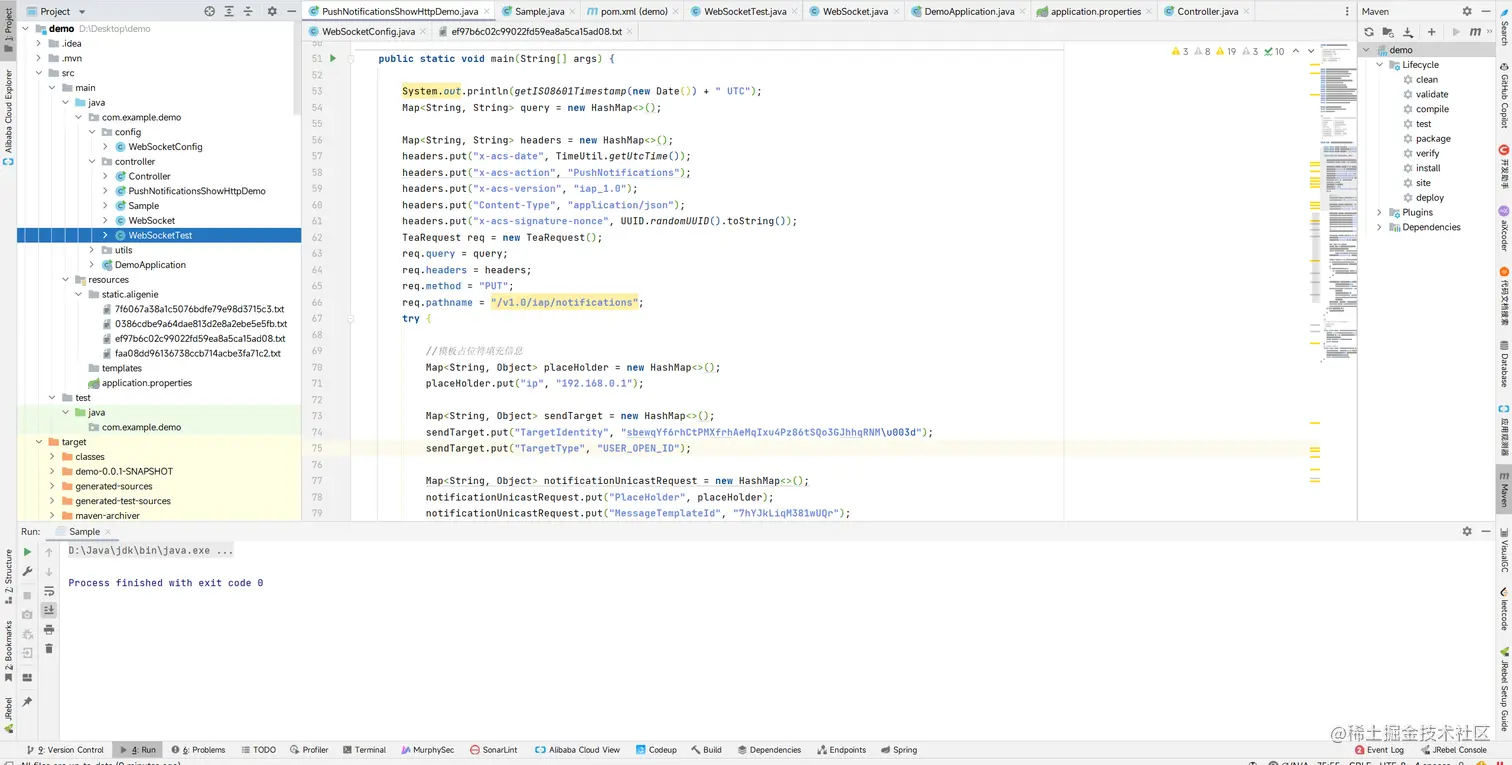
Task: Collapse the static.aligenie folder
Action: 79,294
